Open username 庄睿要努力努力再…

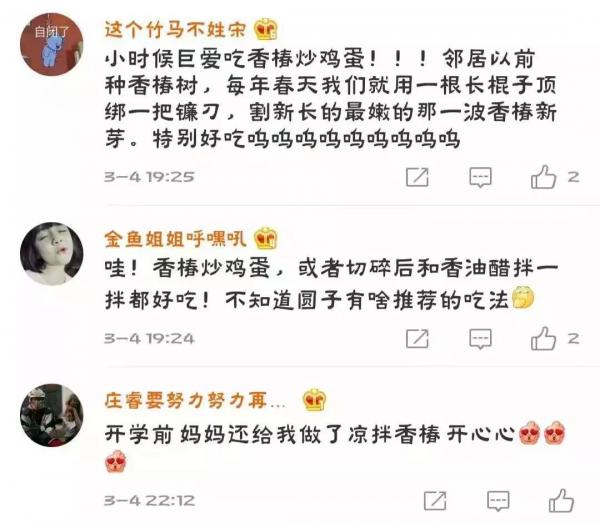click(195, 401)
